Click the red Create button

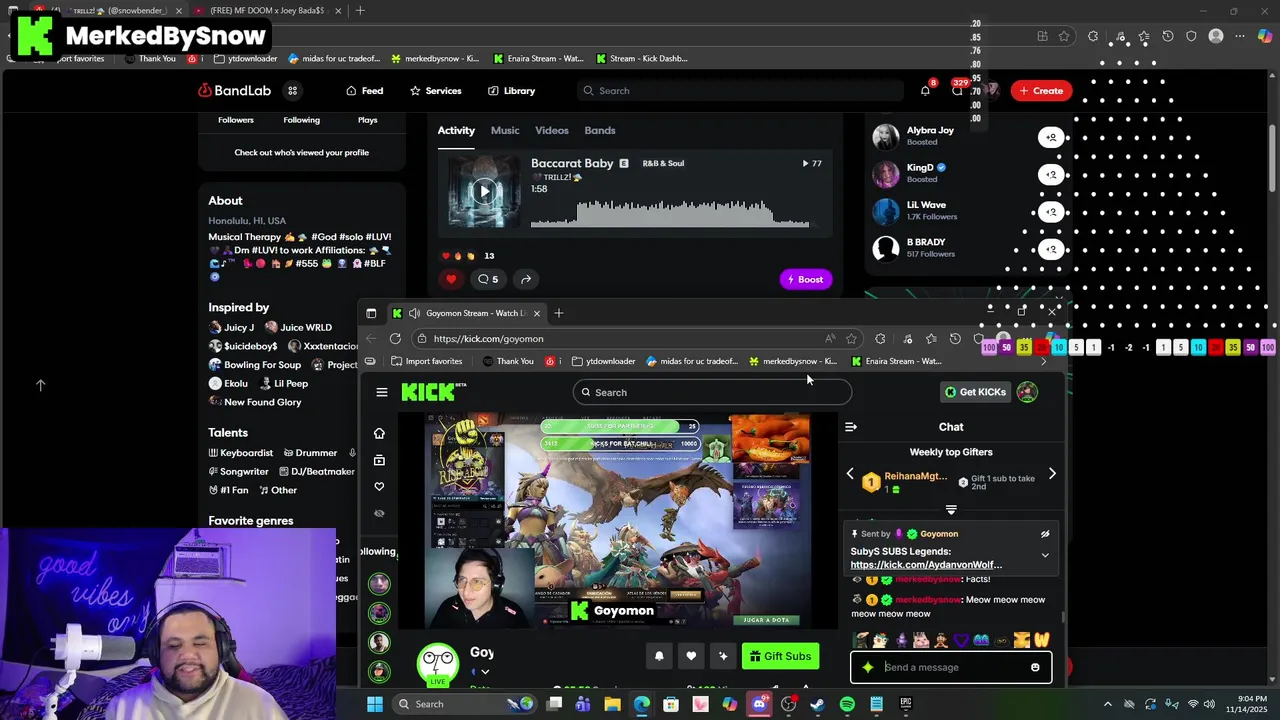[x=1042, y=91]
